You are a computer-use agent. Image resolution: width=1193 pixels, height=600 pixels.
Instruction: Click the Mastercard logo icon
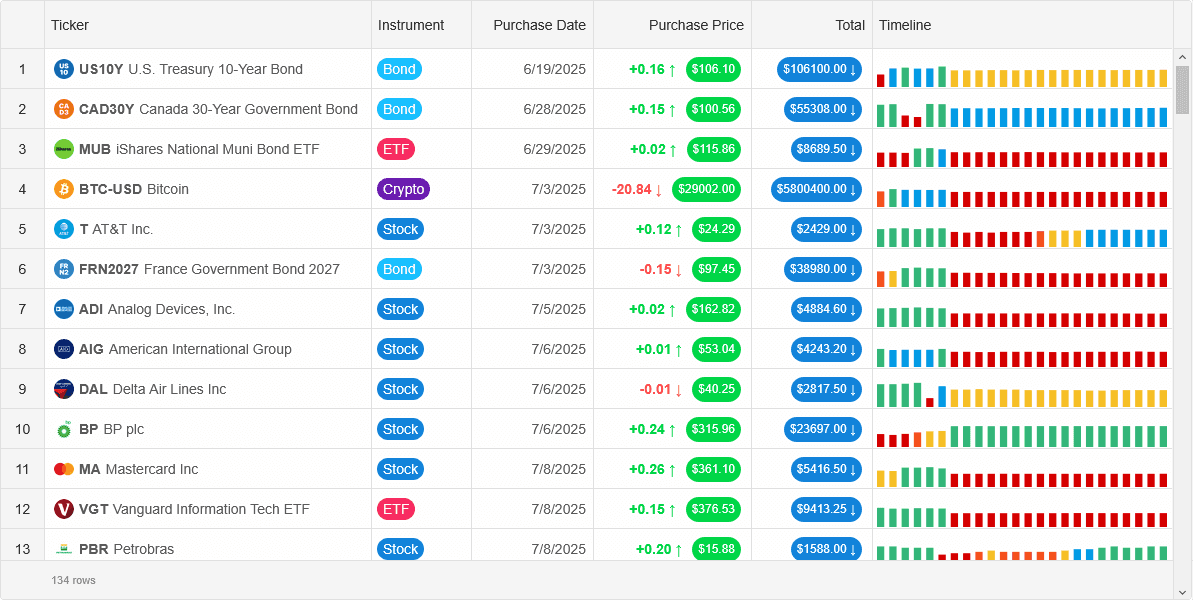64,469
